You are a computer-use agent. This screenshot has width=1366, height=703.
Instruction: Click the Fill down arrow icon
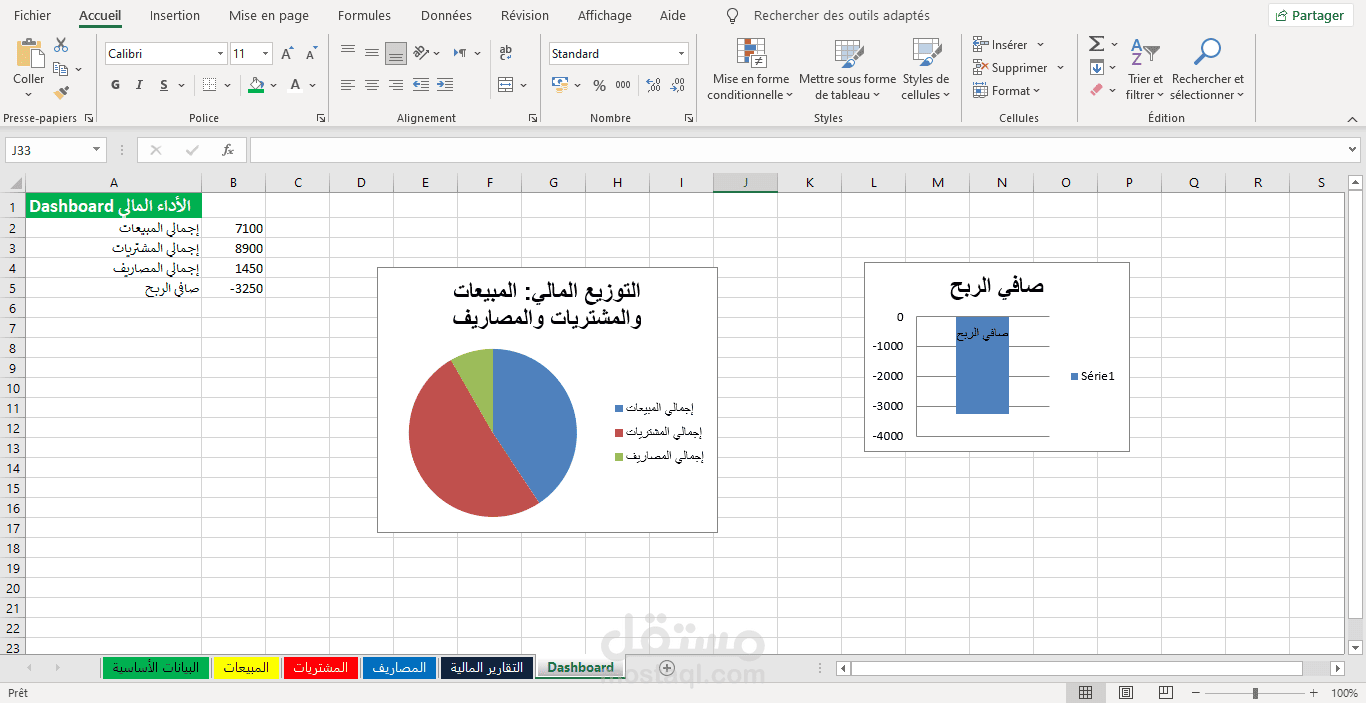click(1097, 68)
